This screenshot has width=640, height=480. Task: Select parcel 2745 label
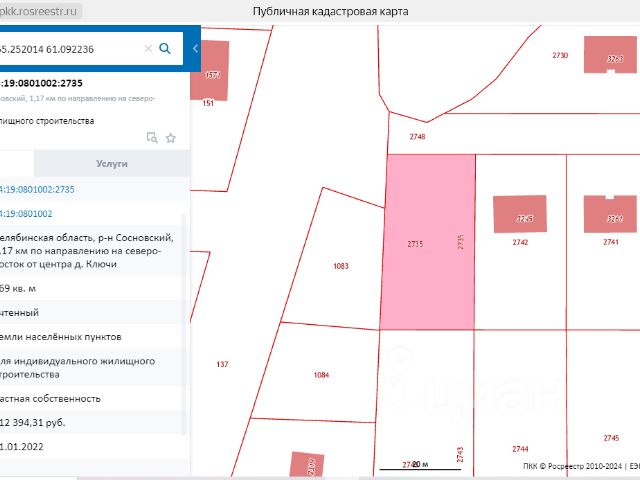(611, 438)
